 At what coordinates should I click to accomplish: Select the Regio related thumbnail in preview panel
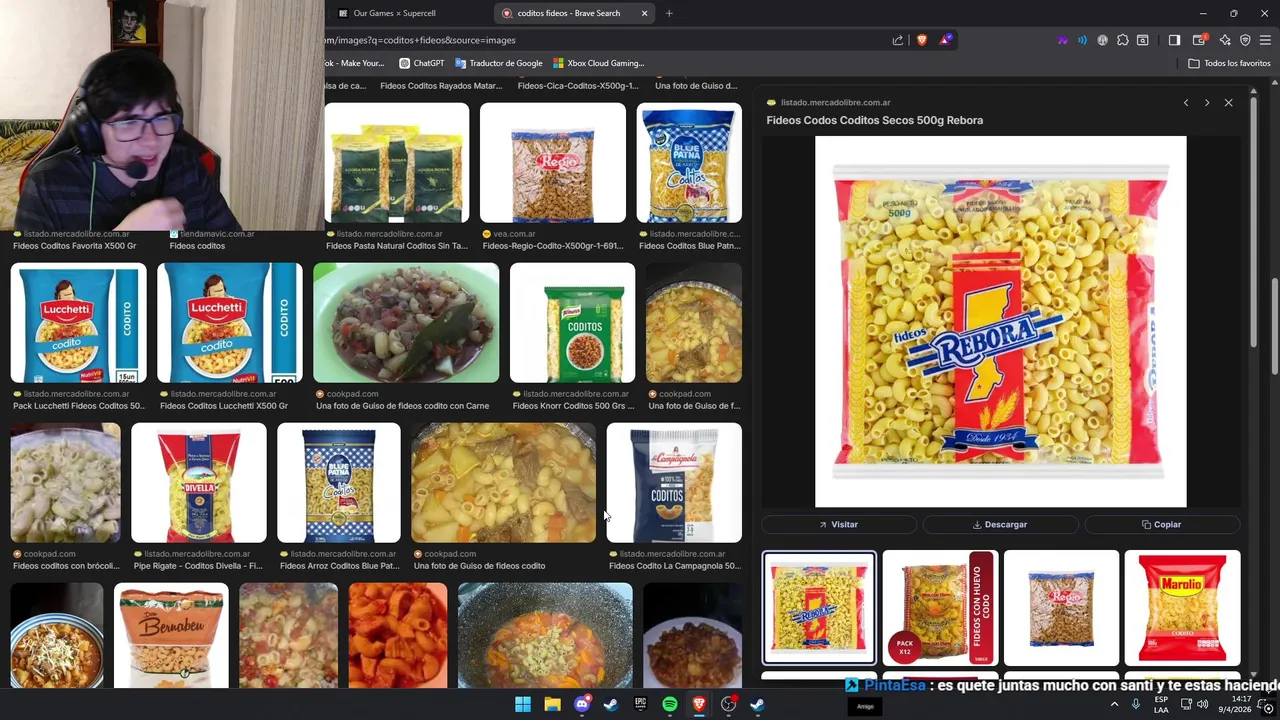pyautogui.click(x=1061, y=608)
